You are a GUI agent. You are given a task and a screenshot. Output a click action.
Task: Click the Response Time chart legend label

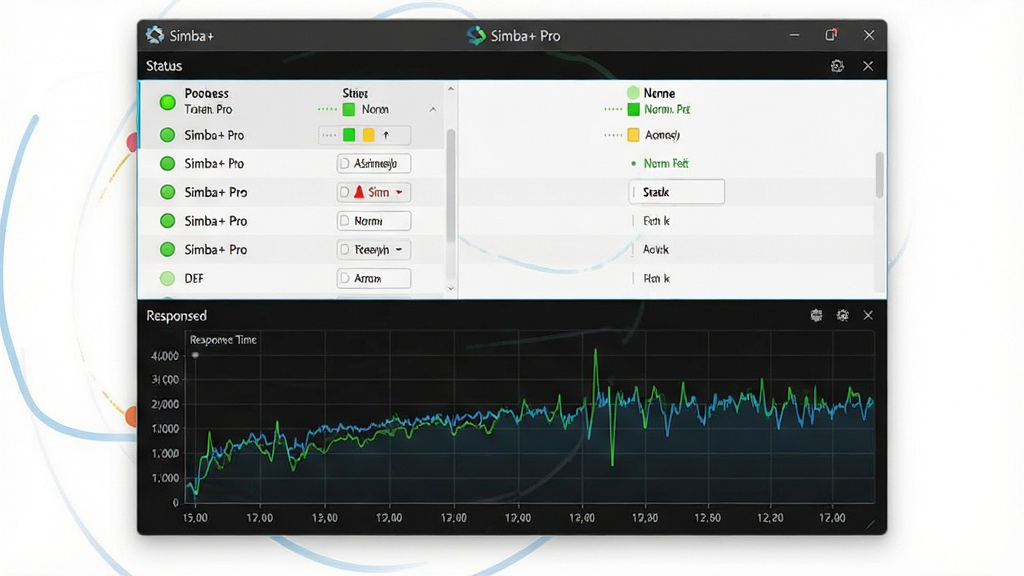pyautogui.click(x=223, y=340)
